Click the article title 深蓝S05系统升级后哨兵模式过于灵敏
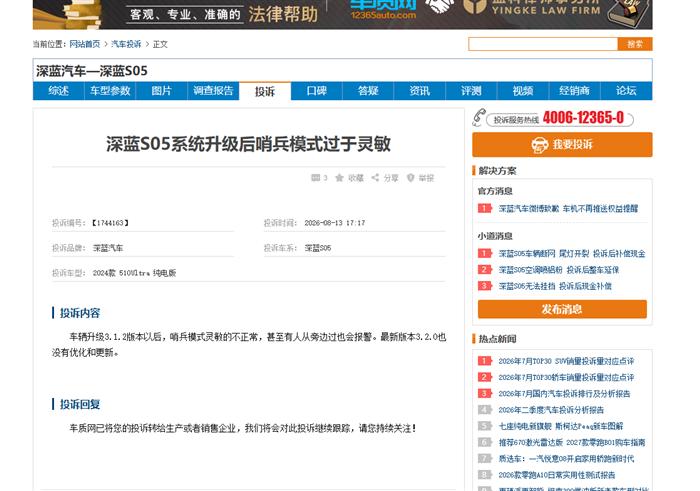Viewport: 700px width, 491px height. [249, 144]
